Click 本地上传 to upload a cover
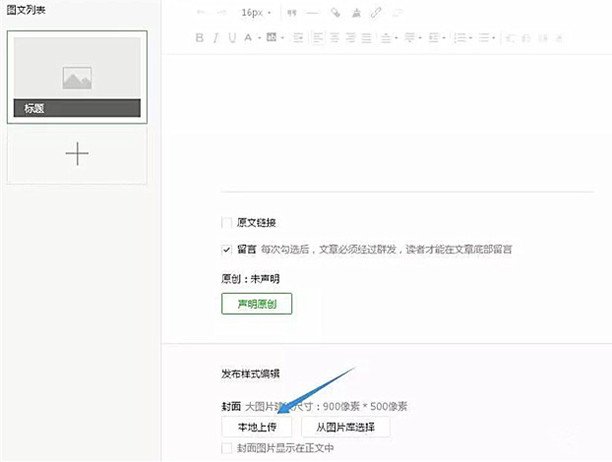This screenshot has width=612, height=462. 256,427
